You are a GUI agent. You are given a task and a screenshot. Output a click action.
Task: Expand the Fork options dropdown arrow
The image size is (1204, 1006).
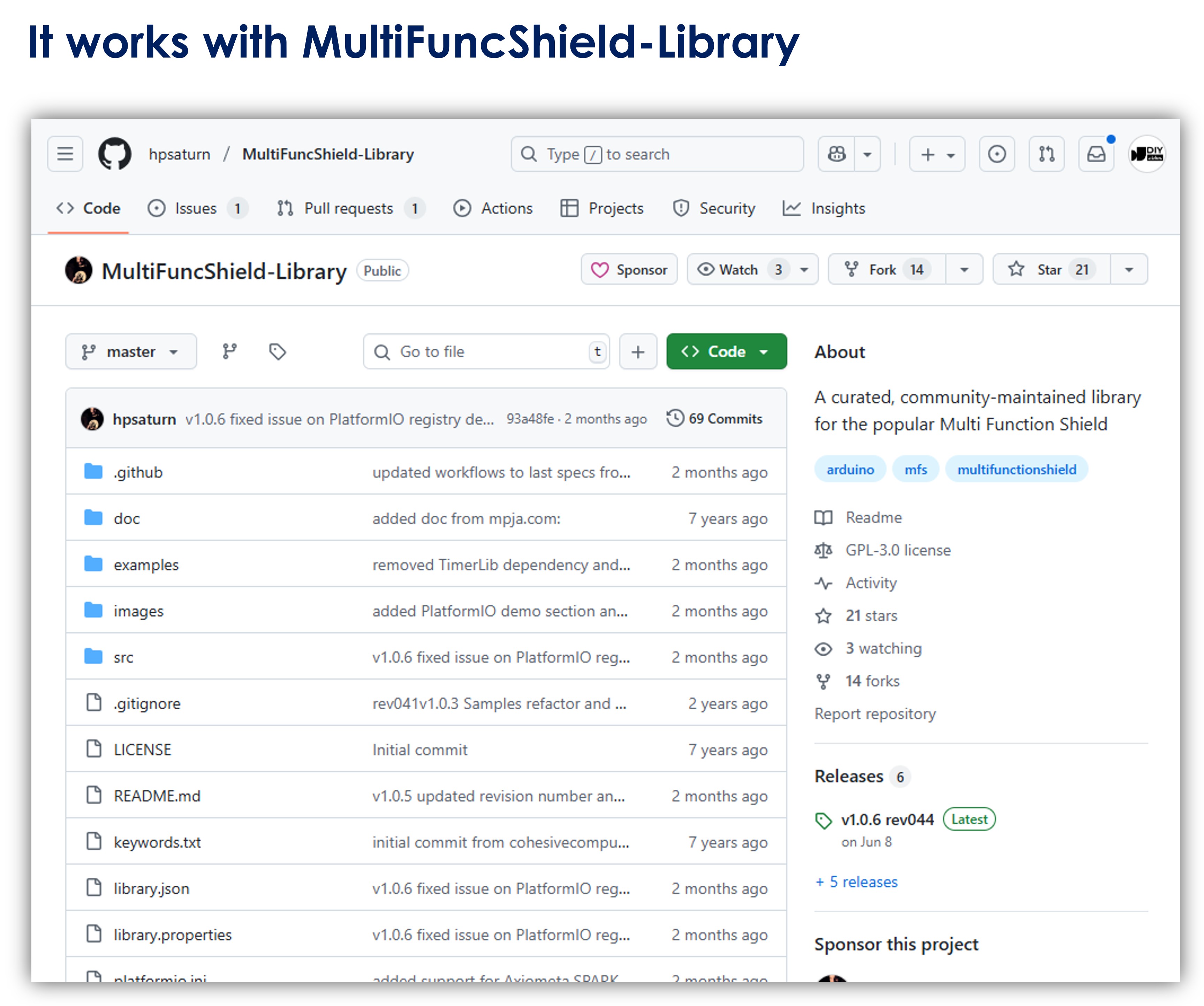964,270
